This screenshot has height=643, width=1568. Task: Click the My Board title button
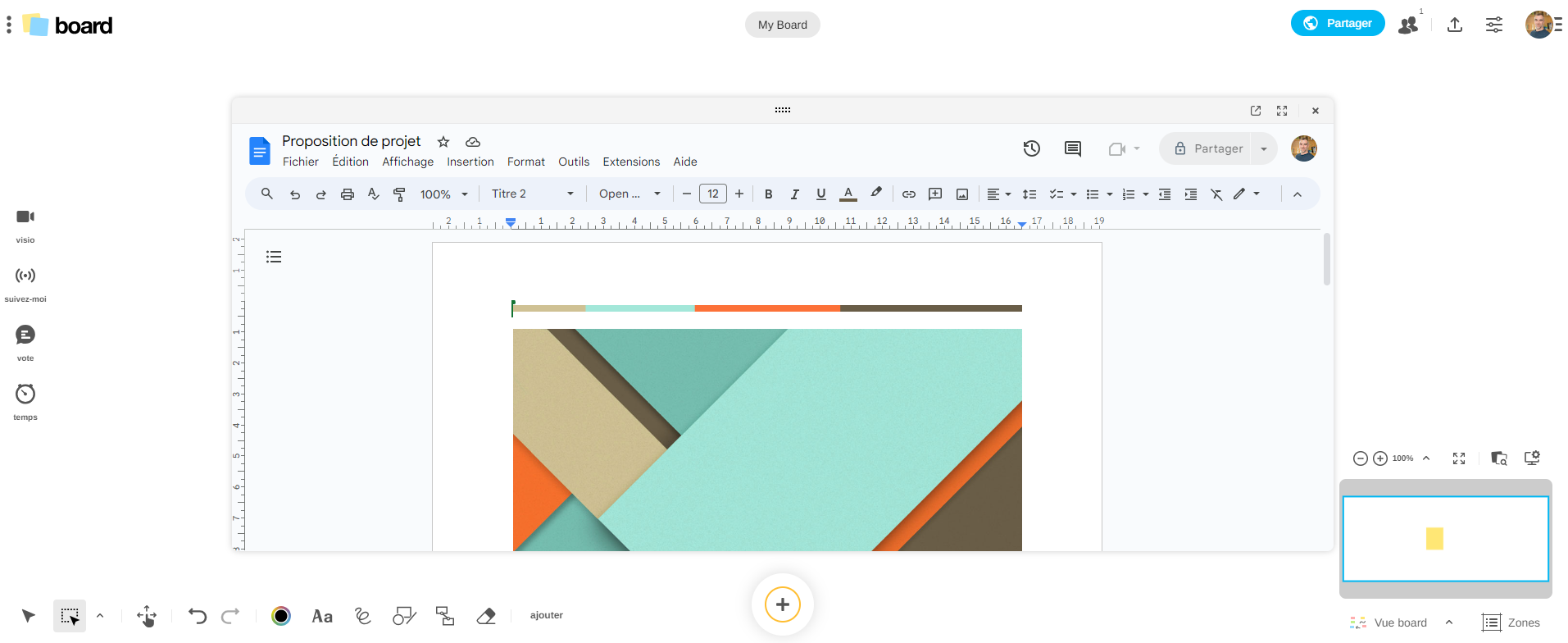[782, 25]
